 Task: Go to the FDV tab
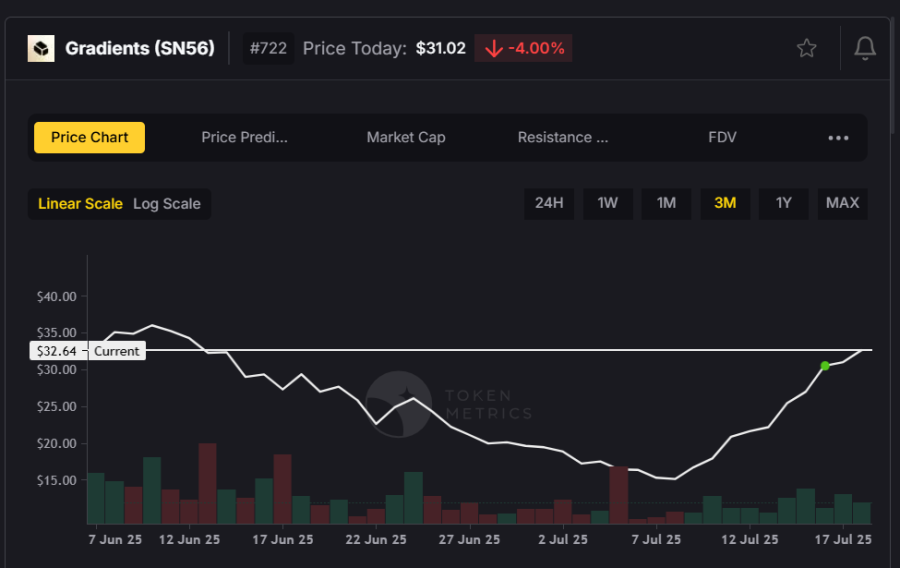click(722, 138)
